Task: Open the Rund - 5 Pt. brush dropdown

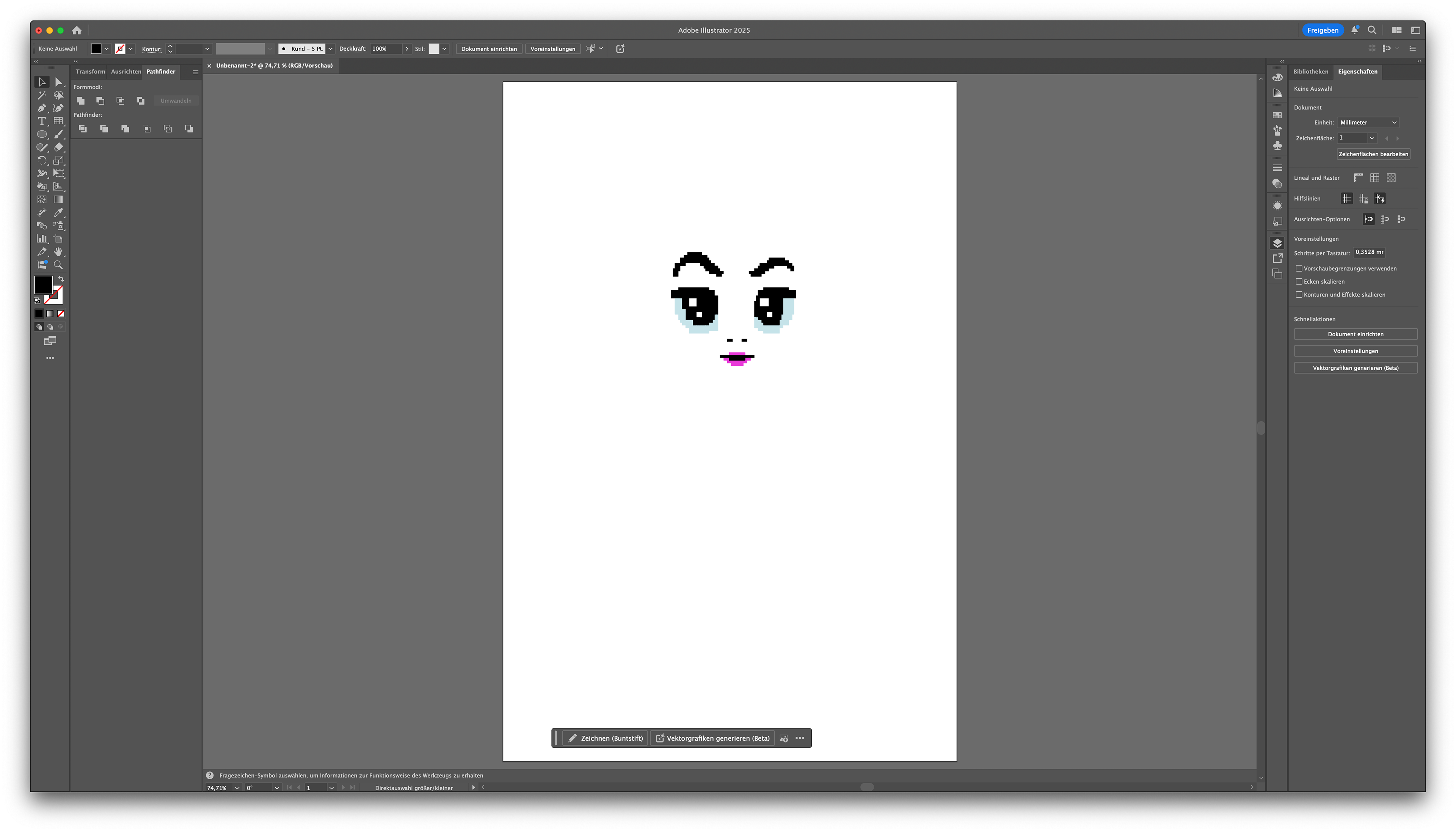Action: [330, 49]
